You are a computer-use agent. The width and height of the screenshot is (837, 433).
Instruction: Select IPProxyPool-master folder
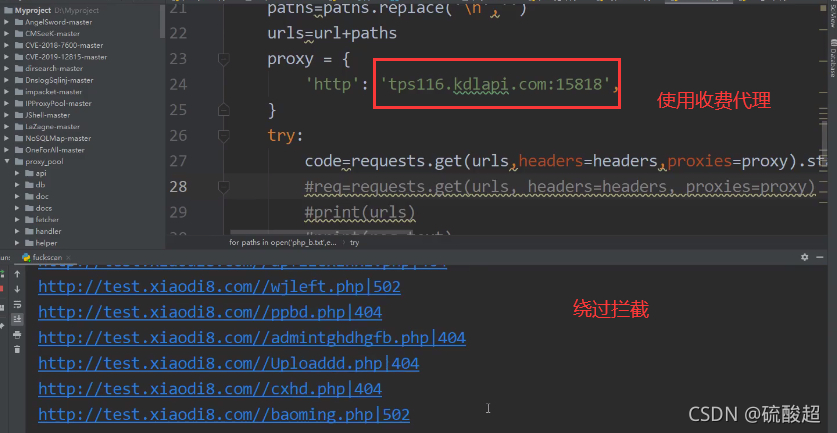click(58, 104)
